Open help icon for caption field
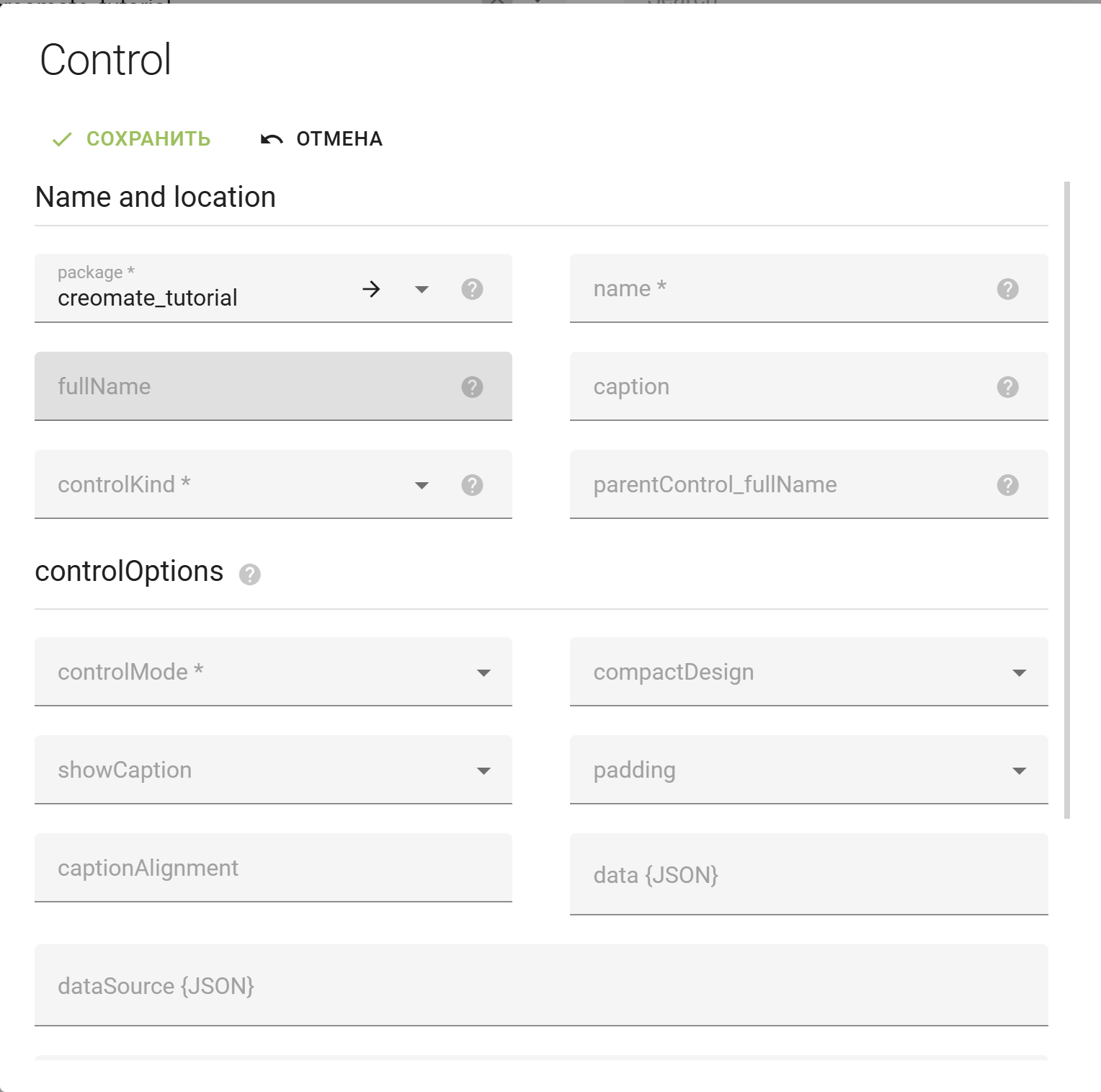This screenshot has width=1101, height=1092. pyautogui.click(x=1007, y=387)
